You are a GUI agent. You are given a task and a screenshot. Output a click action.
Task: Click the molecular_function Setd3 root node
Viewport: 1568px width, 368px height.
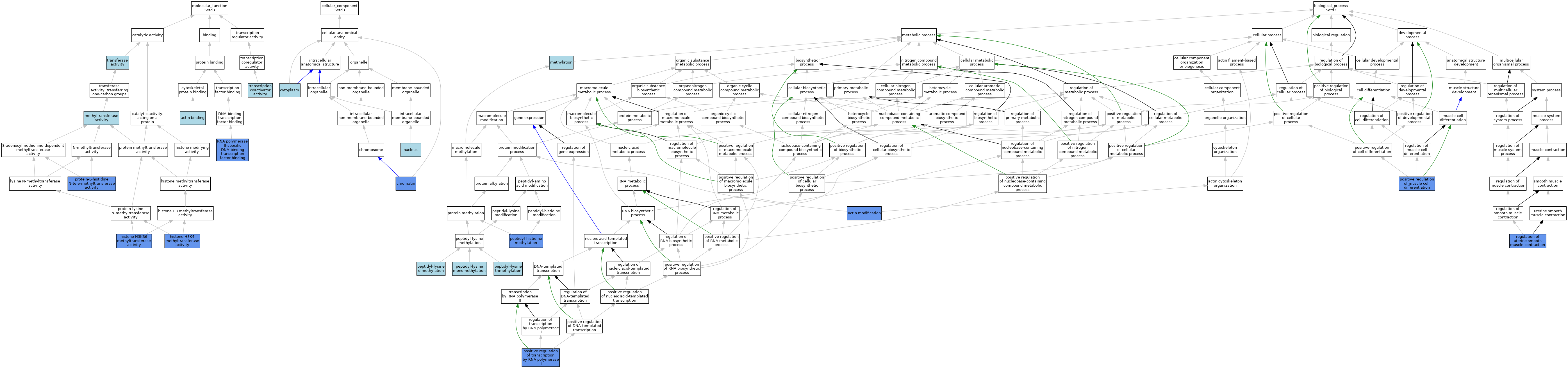tap(210, 8)
